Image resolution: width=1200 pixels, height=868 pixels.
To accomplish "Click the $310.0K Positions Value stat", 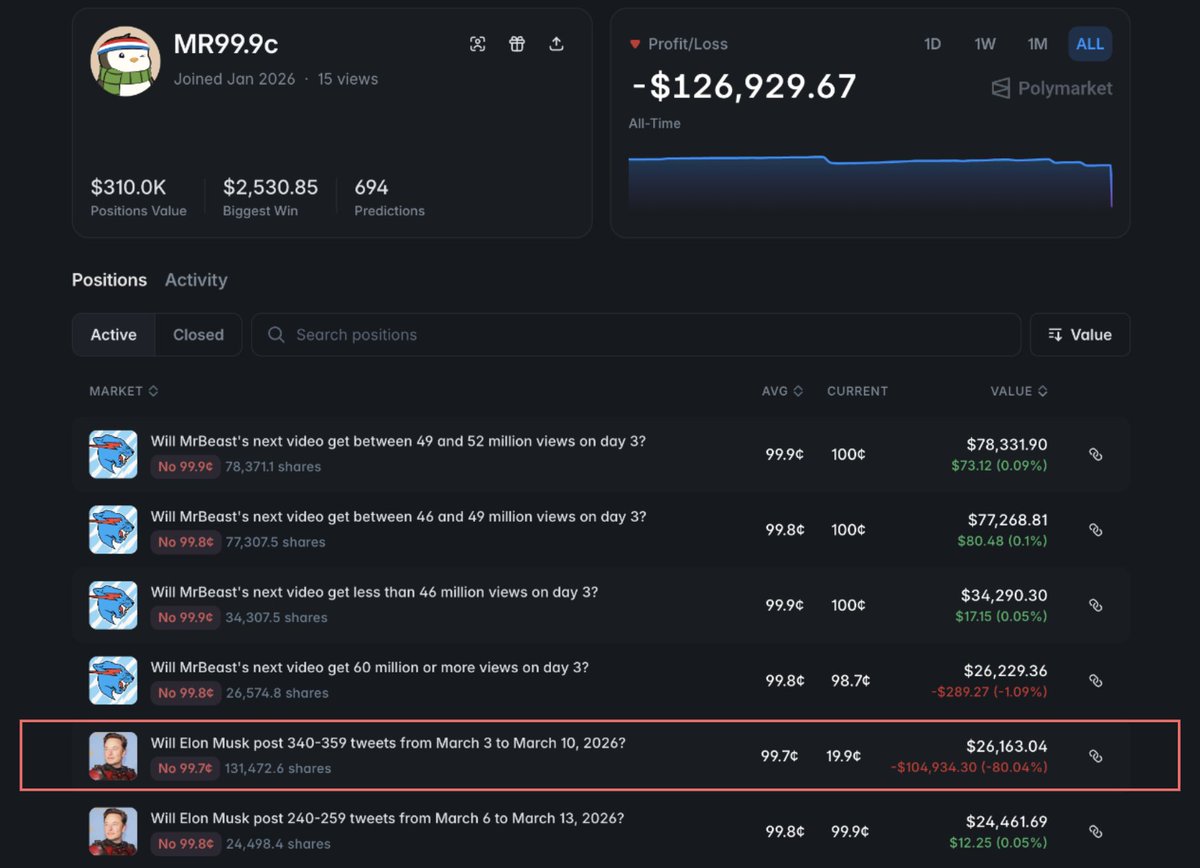I will (x=138, y=196).
